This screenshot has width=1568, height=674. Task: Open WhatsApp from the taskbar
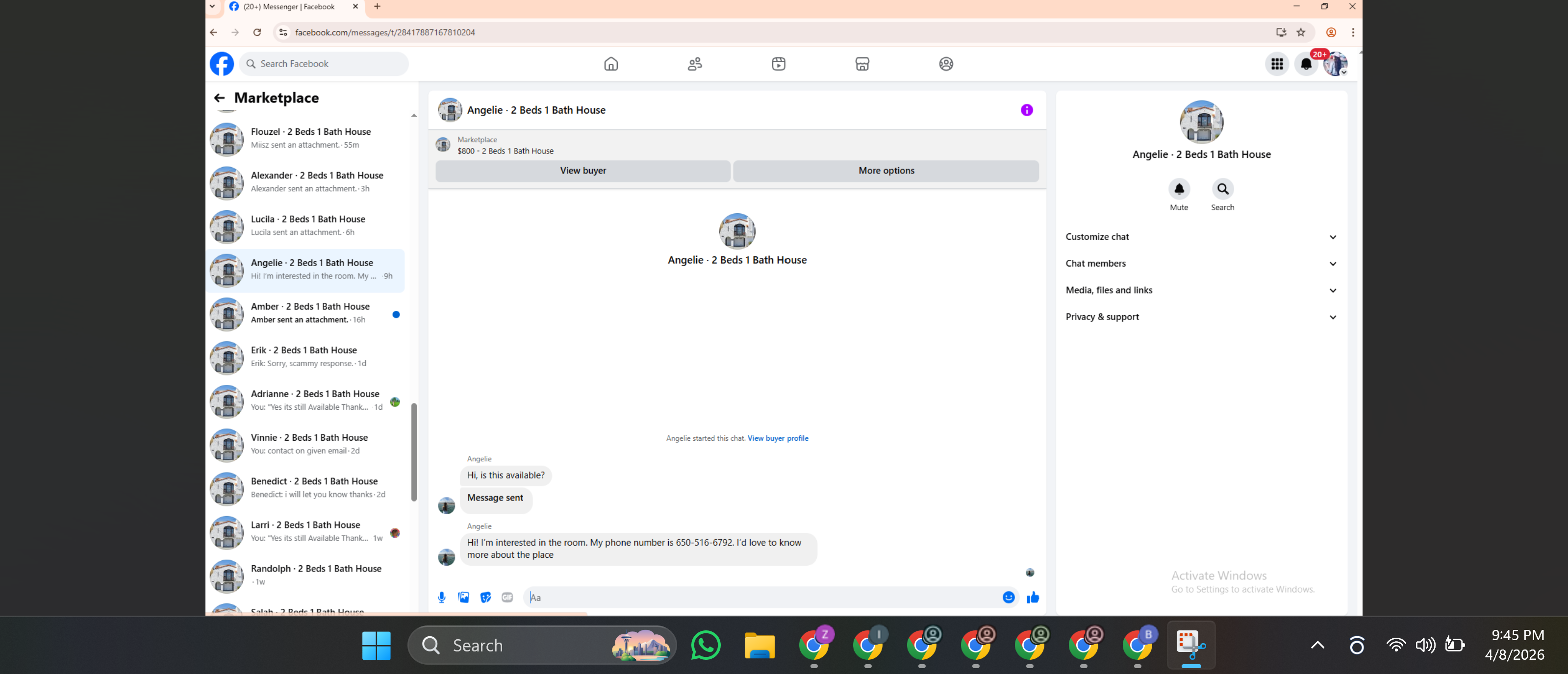706,646
